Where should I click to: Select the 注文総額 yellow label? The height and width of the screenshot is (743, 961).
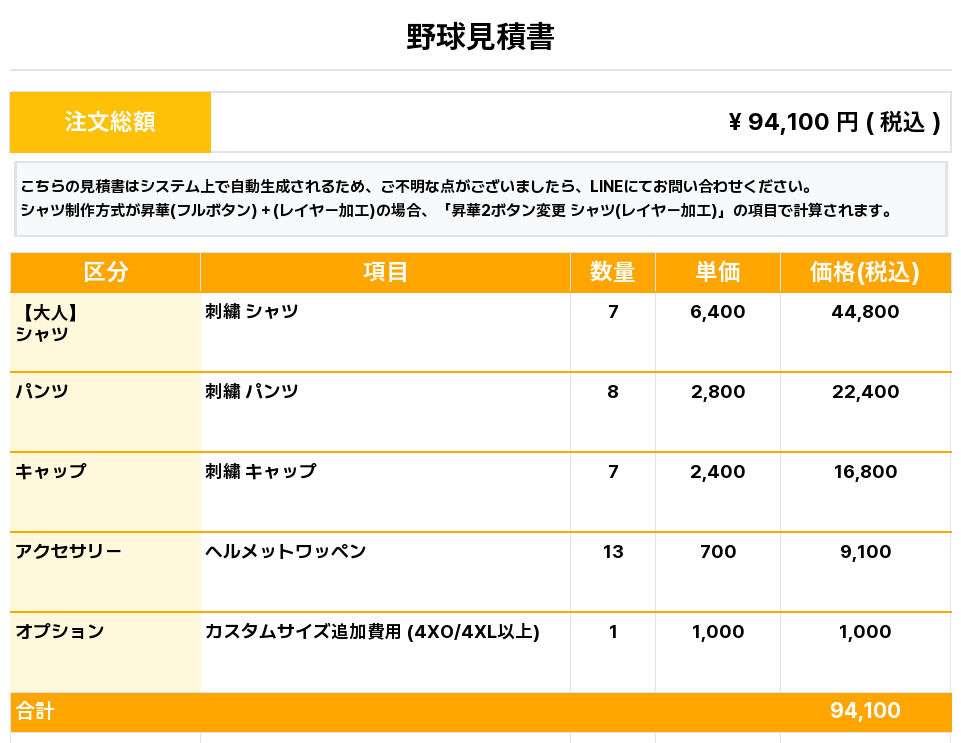[110, 122]
